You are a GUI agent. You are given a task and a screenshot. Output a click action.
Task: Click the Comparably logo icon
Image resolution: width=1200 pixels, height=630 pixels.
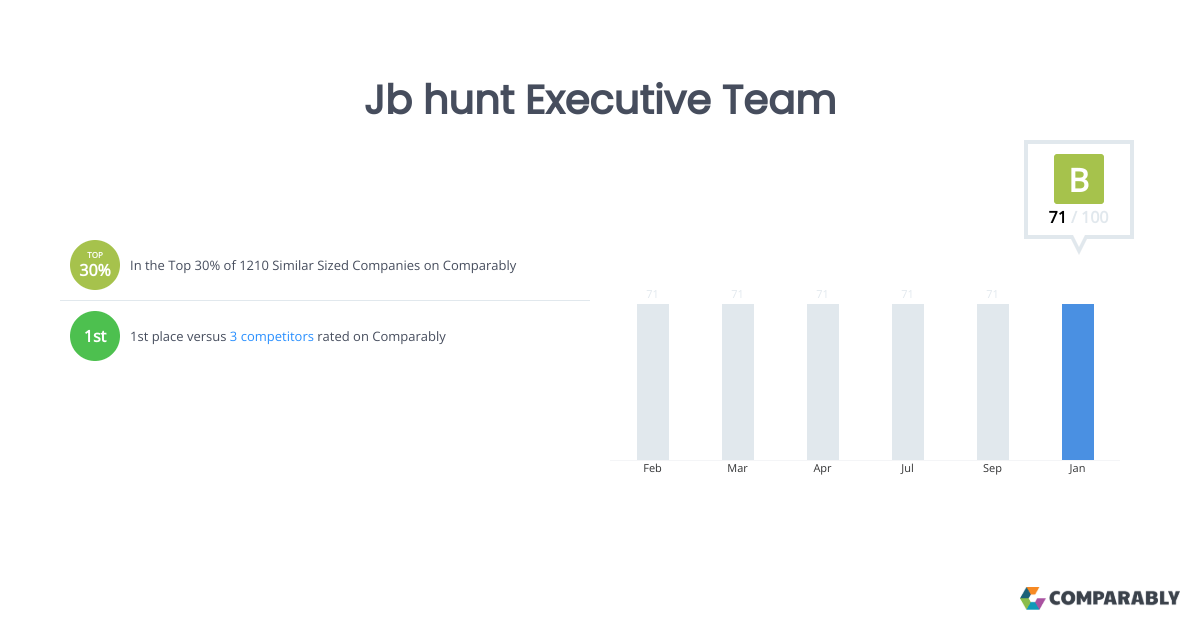1032,598
